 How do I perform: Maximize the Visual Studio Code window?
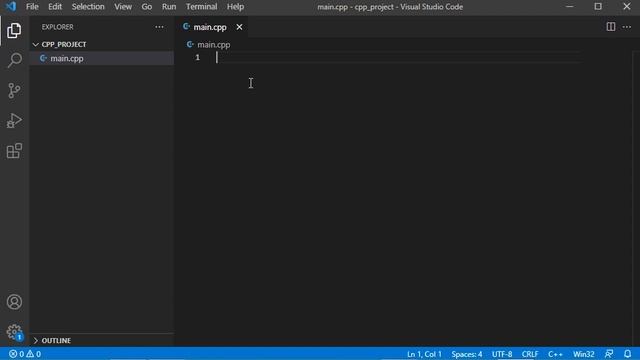[x=598, y=7]
